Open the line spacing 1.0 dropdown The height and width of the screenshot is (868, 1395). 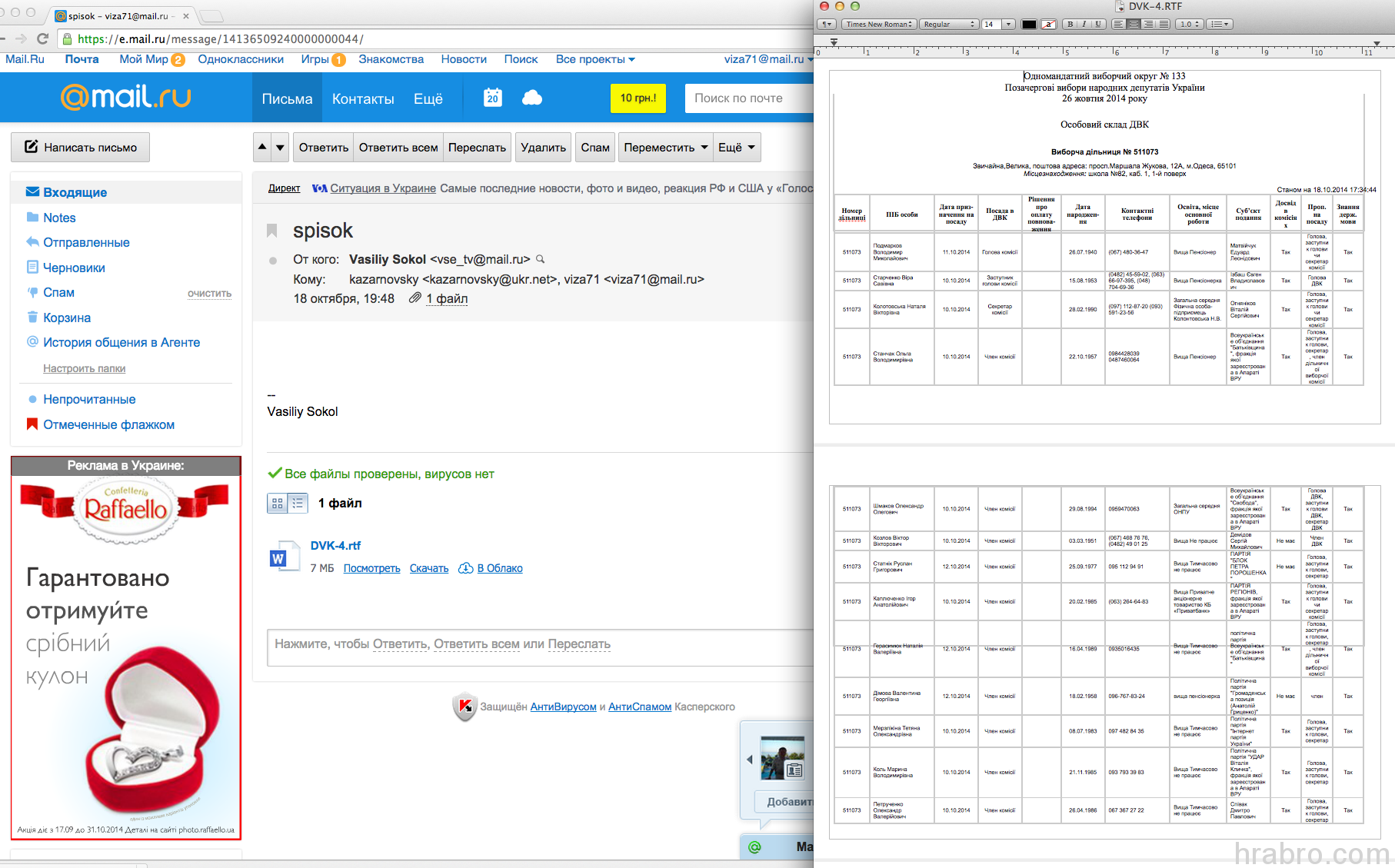[x=1190, y=25]
